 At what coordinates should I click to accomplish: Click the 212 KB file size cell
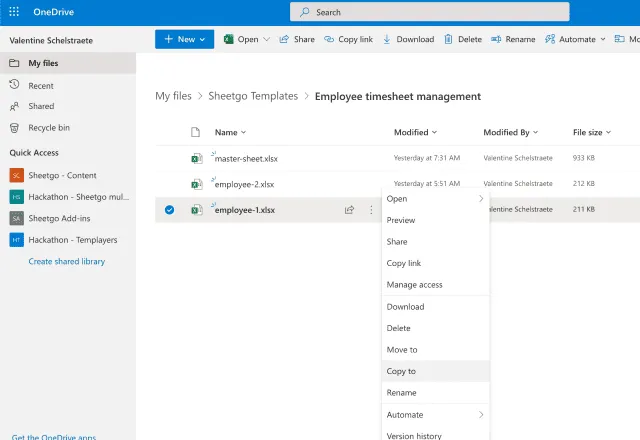coord(584,184)
